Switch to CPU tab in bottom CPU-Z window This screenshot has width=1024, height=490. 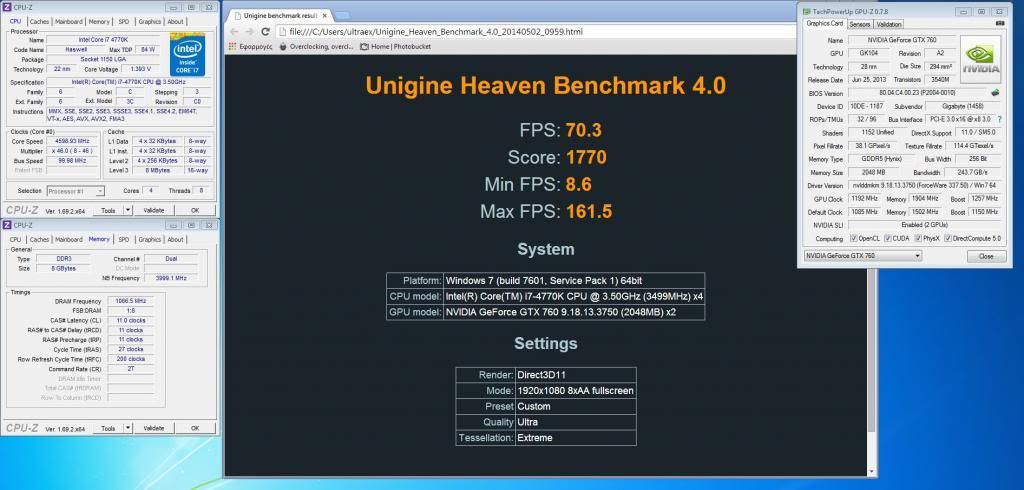(x=15, y=240)
